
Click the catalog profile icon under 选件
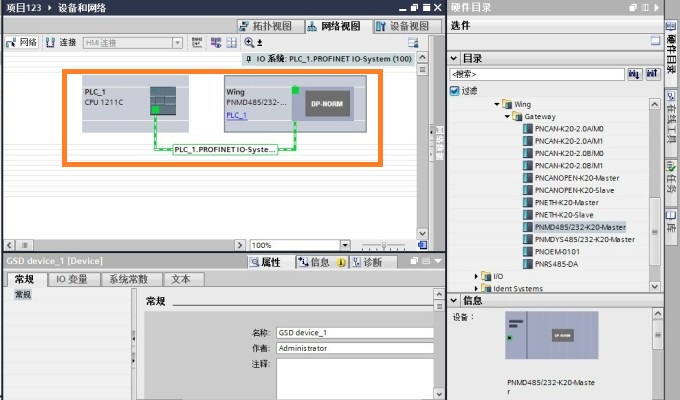[x=655, y=41]
